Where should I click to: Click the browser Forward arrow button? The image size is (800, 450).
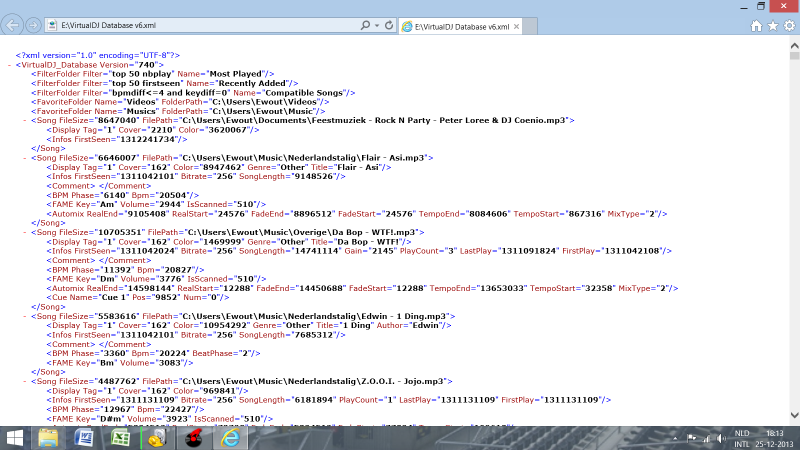[x=33, y=25]
